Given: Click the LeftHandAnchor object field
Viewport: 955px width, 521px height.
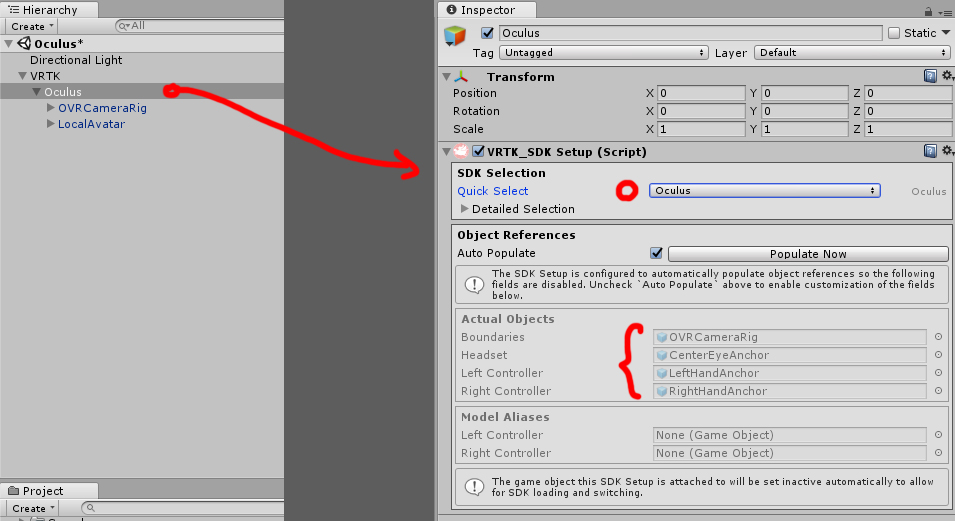Looking at the screenshot, I should [790, 373].
